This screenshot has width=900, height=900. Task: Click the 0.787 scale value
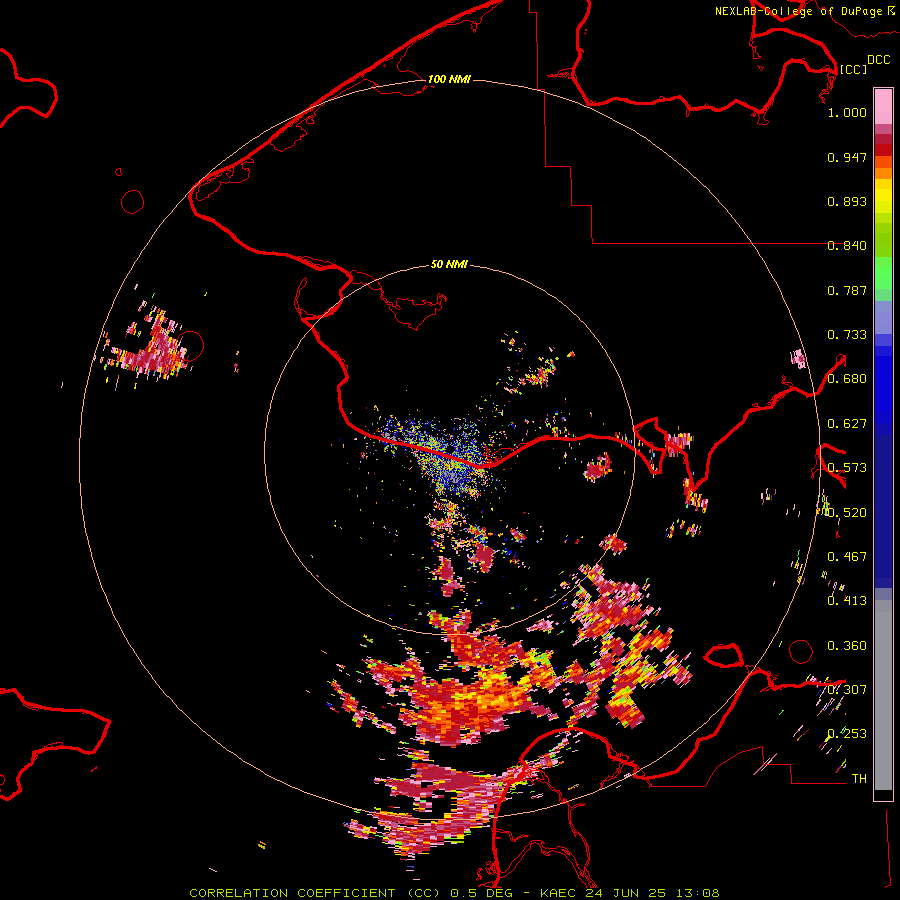pyautogui.click(x=847, y=290)
